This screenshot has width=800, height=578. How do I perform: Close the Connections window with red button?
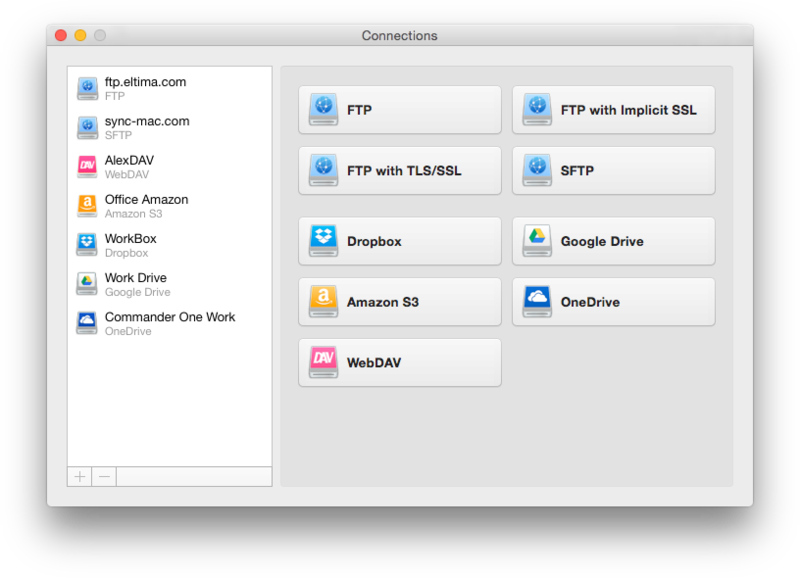[x=61, y=35]
